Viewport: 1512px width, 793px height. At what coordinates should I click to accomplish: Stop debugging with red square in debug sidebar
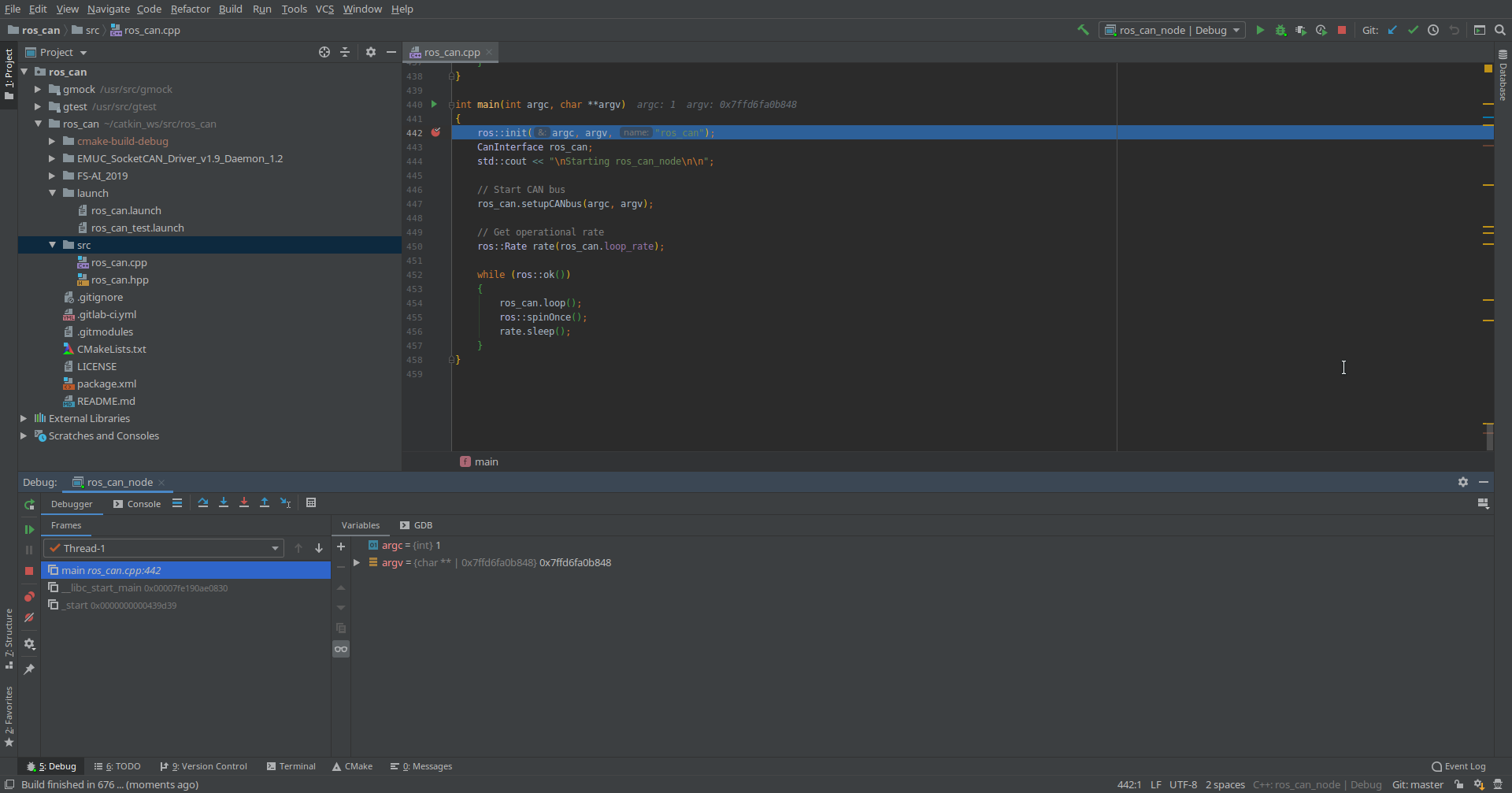[x=29, y=570]
